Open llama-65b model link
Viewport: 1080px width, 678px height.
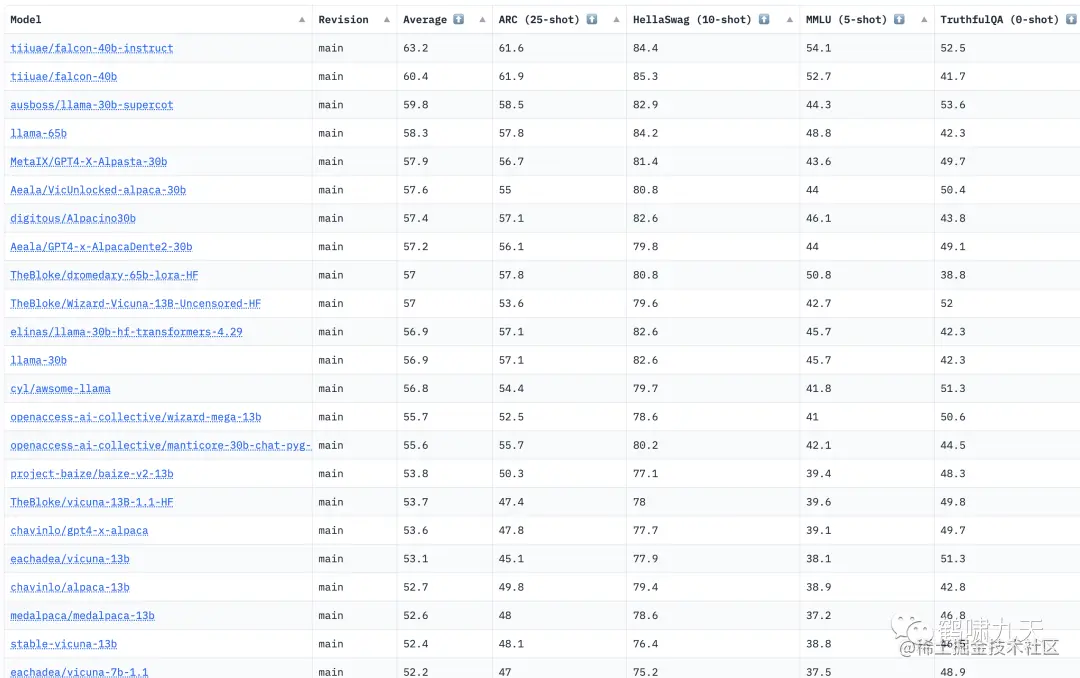tap(39, 133)
